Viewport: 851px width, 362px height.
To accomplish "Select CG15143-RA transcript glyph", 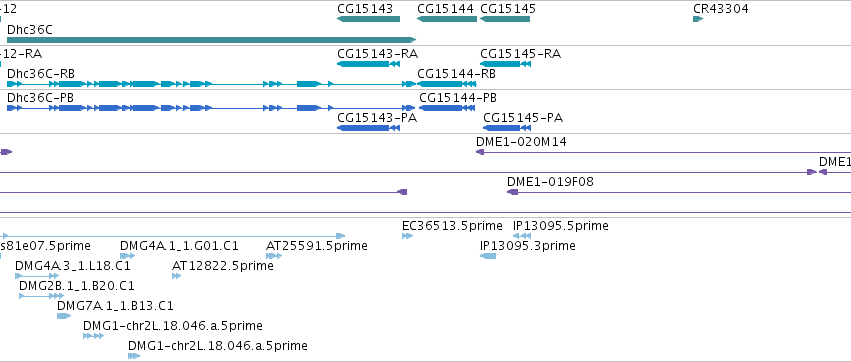I will click(x=369, y=64).
